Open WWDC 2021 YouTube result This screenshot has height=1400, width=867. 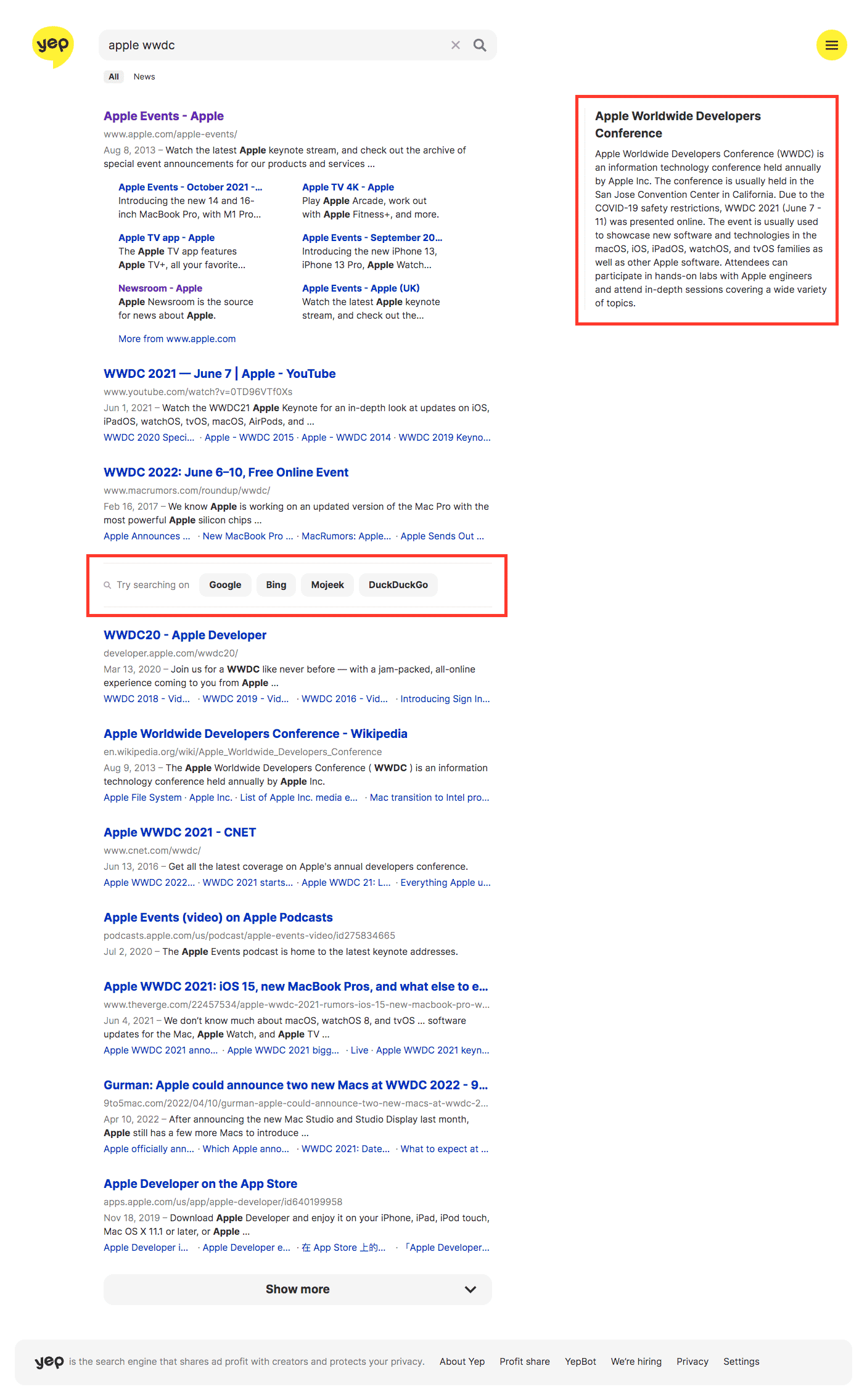220,374
